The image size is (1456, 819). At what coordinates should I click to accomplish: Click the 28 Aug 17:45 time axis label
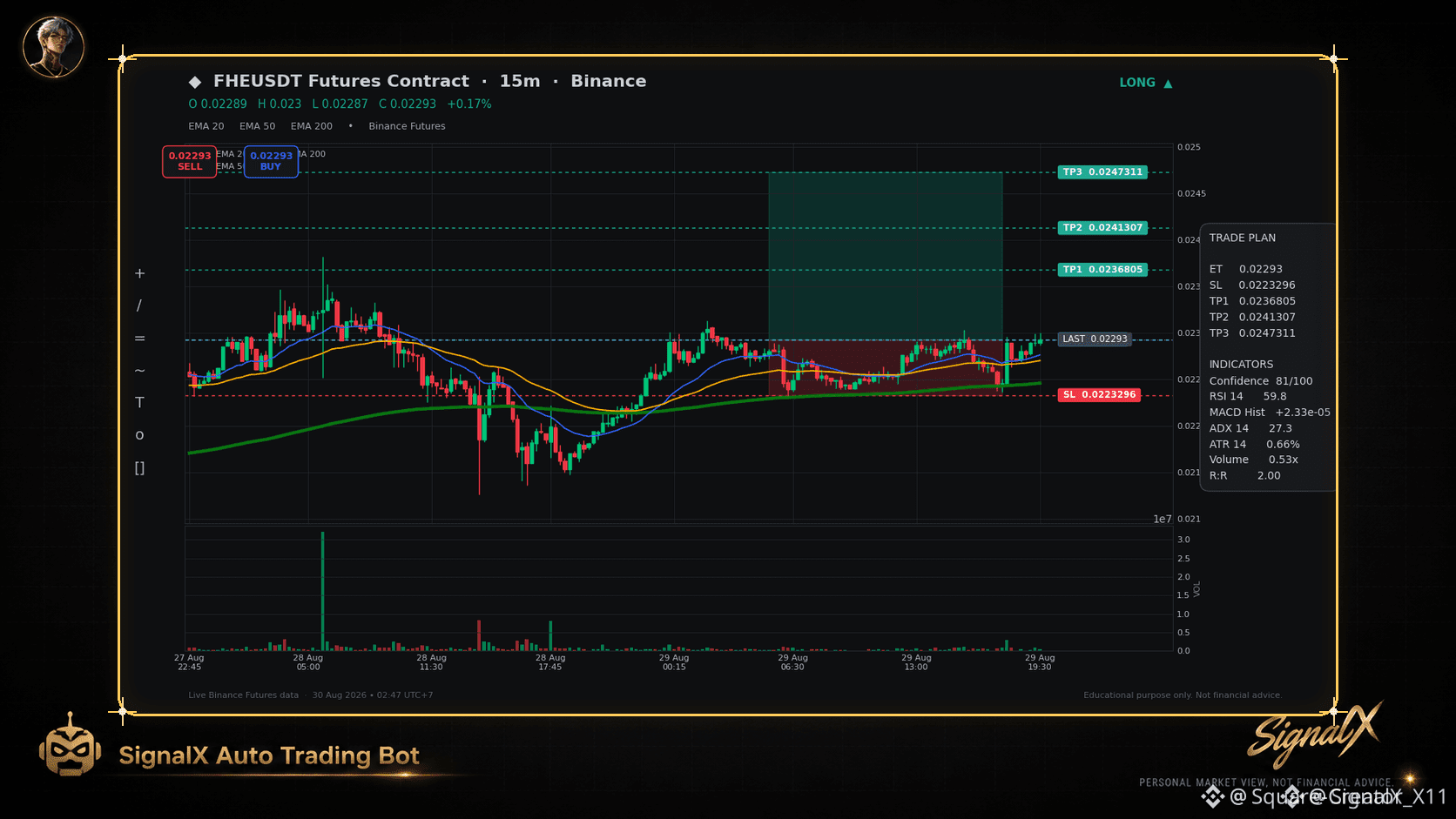point(550,662)
